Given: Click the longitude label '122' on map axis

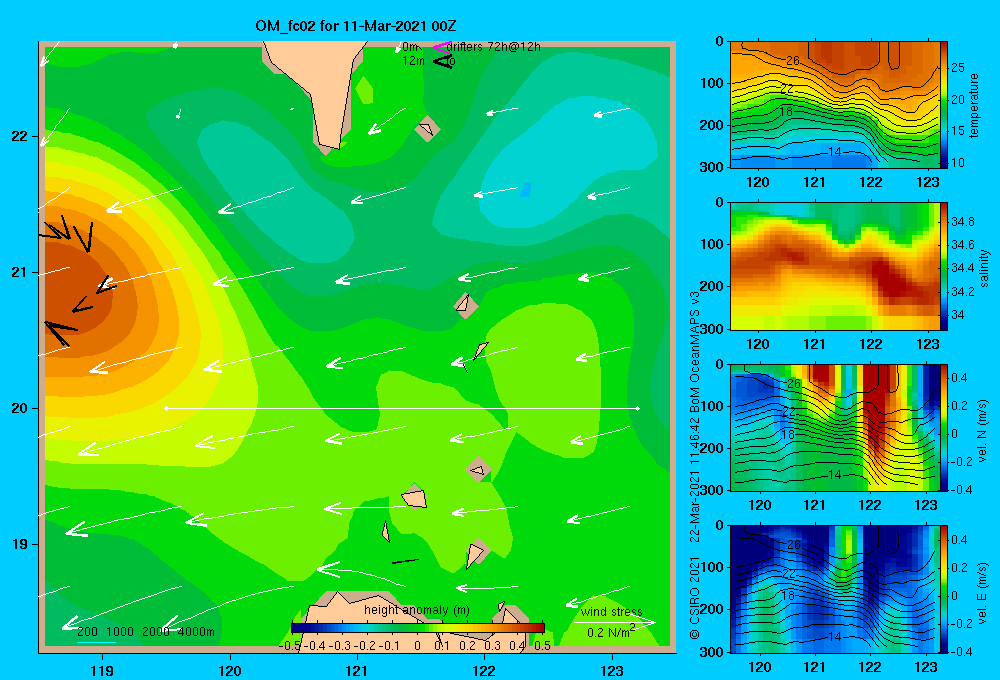Looking at the screenshot, I should tap(484, 670).
